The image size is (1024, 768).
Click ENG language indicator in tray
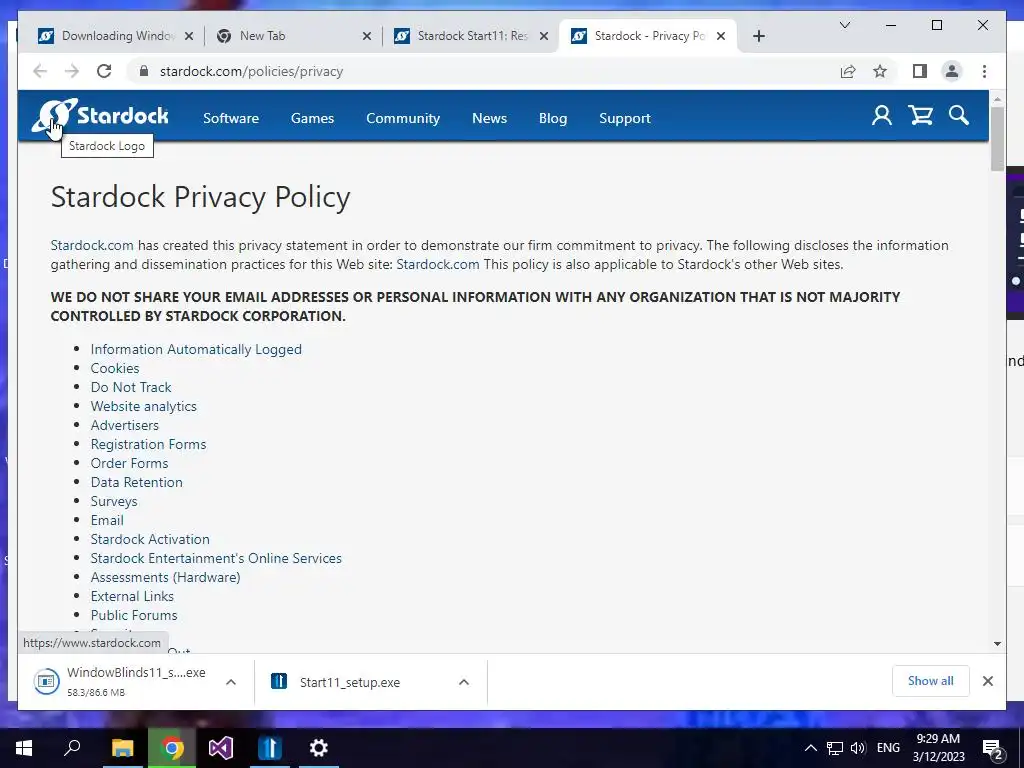888,748
